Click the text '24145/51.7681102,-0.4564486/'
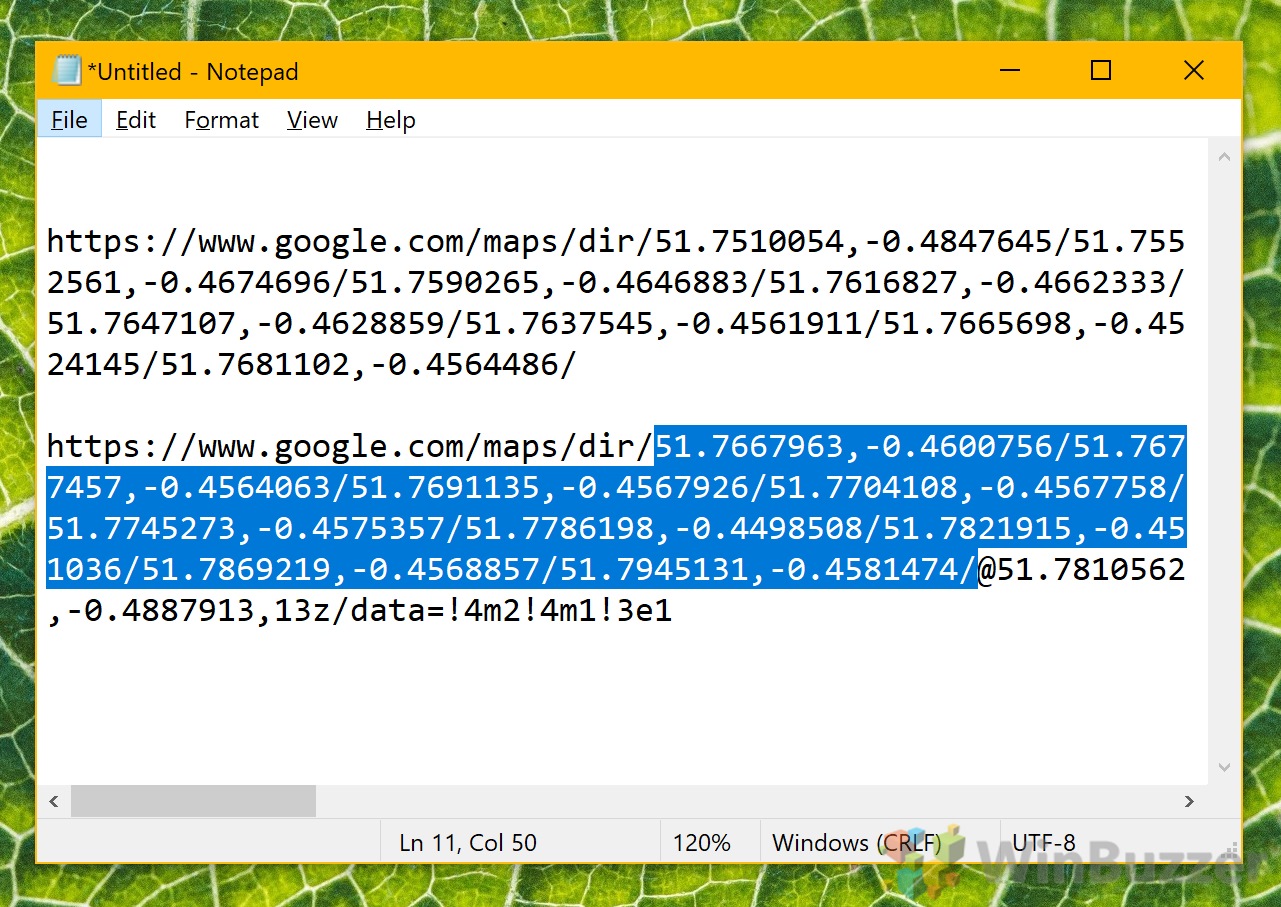This screenshot has width=1281, height=907. pos(312,365)
